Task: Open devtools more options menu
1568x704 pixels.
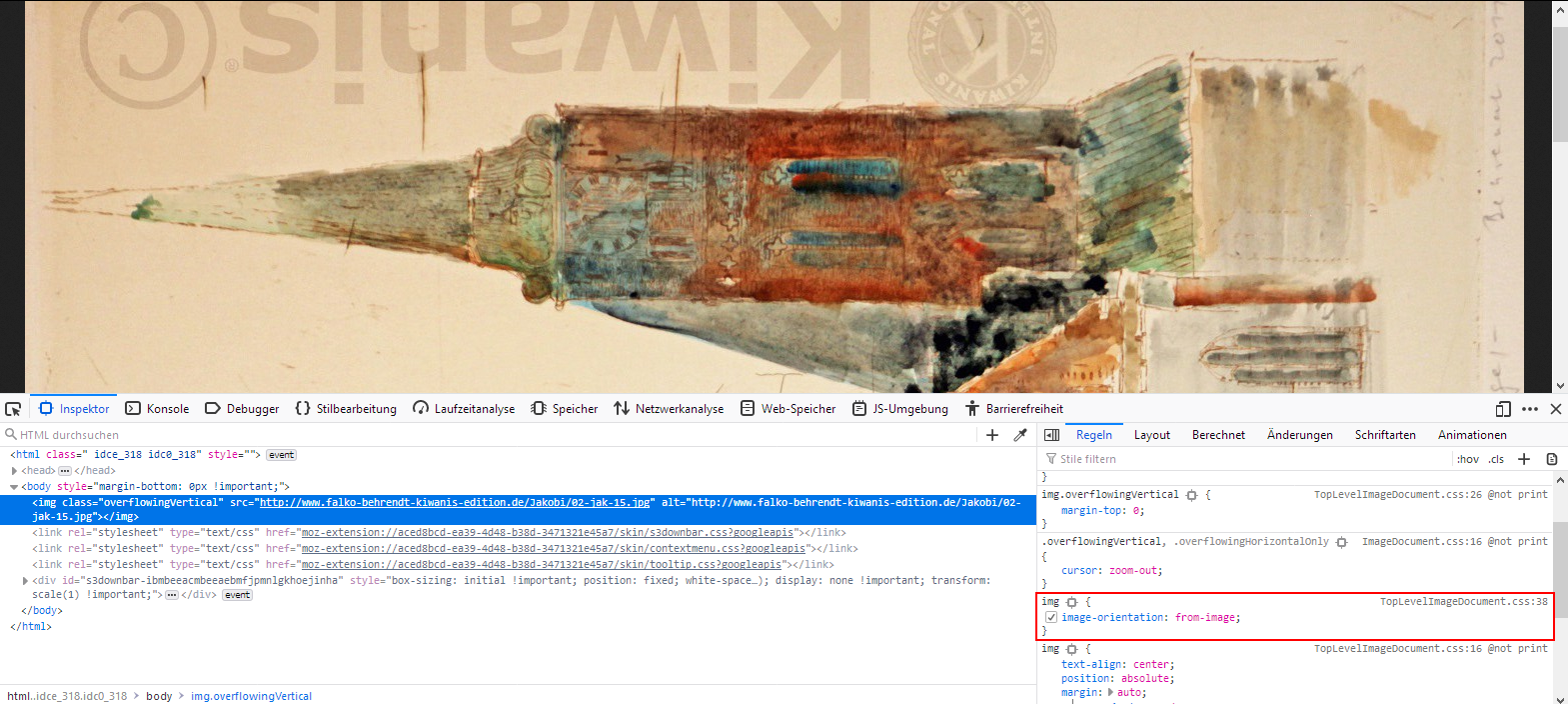Action: tap(1530, 409)
